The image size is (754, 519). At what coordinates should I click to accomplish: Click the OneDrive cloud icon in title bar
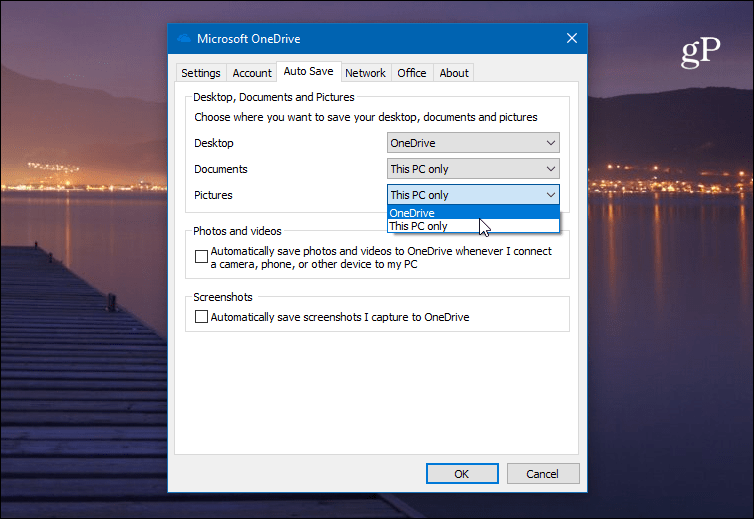pos(184,39)
